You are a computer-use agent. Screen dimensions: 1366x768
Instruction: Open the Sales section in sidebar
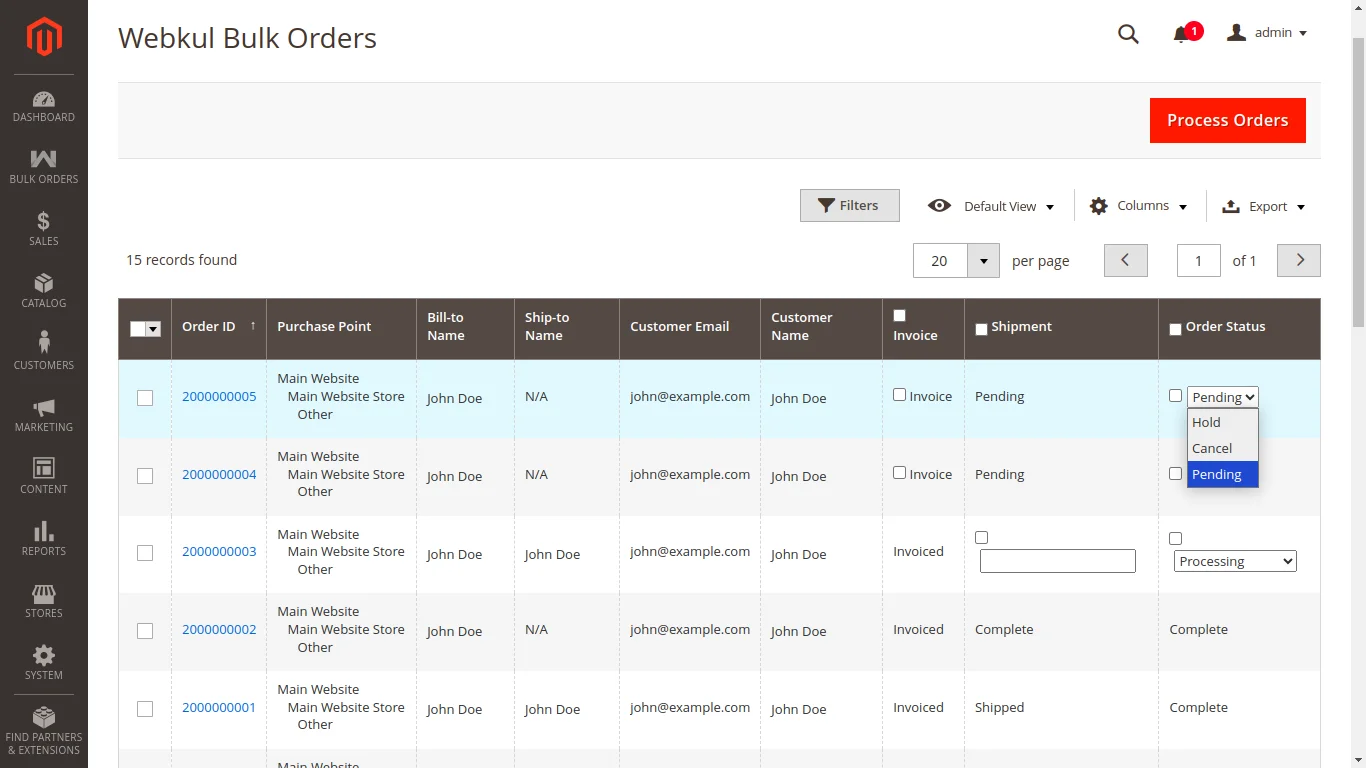point(43,228)
